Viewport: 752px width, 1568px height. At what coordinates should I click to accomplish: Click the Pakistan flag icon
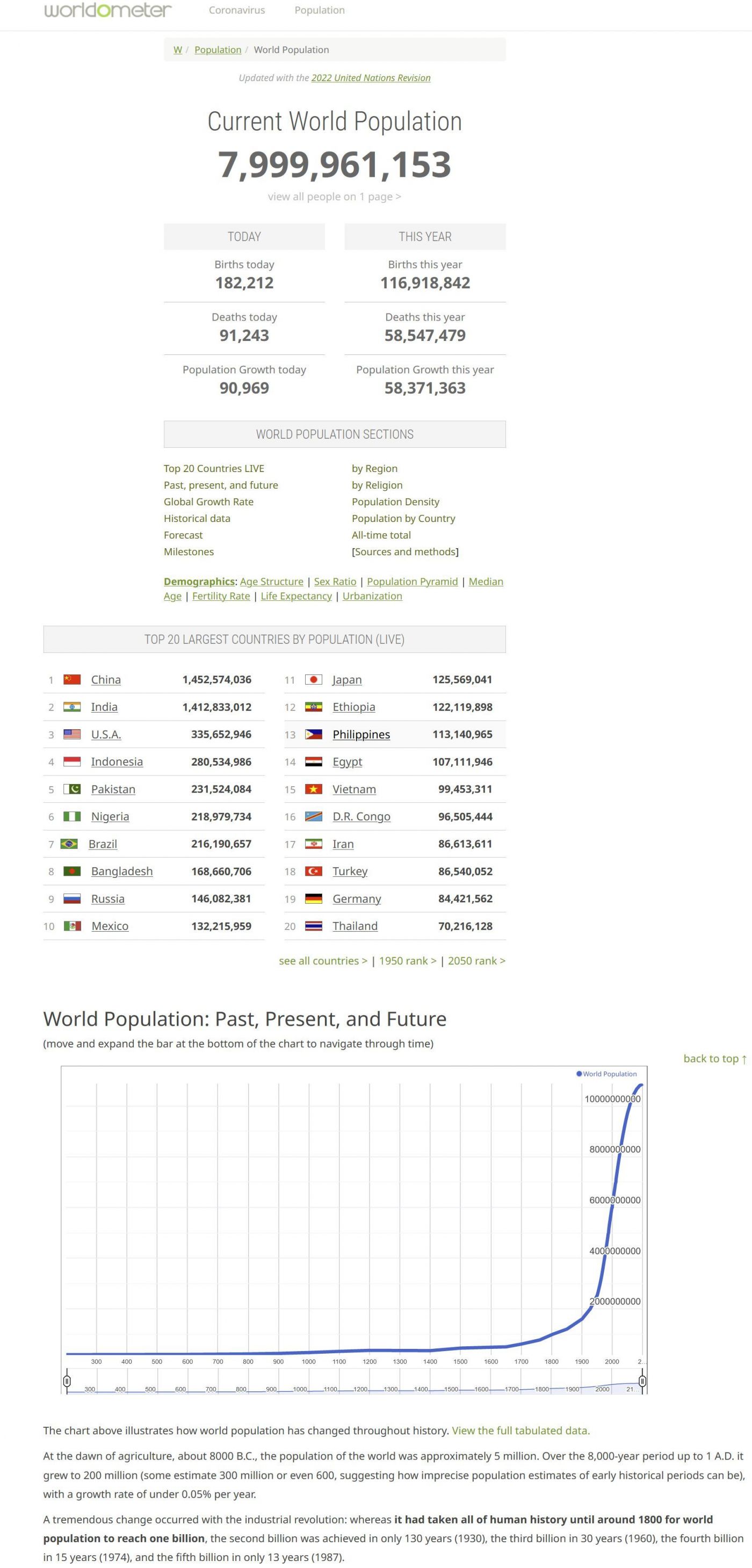[x=72, y=789]
